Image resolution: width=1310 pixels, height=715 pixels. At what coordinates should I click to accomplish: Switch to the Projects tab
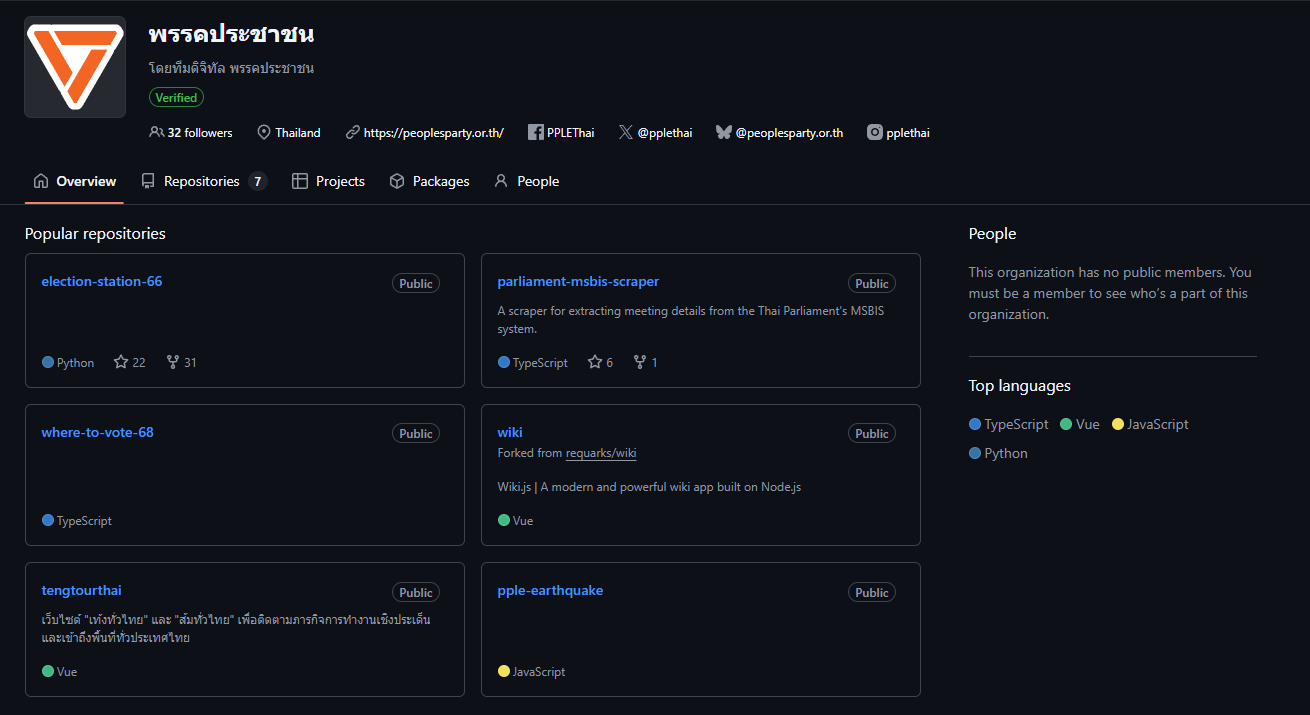(x=328, y=181)
